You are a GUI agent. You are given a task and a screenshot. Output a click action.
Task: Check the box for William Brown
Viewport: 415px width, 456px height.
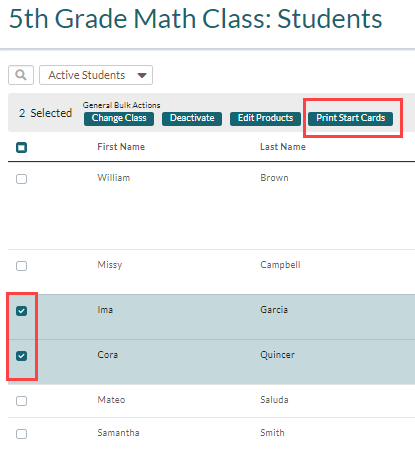[x=22, y=179]
